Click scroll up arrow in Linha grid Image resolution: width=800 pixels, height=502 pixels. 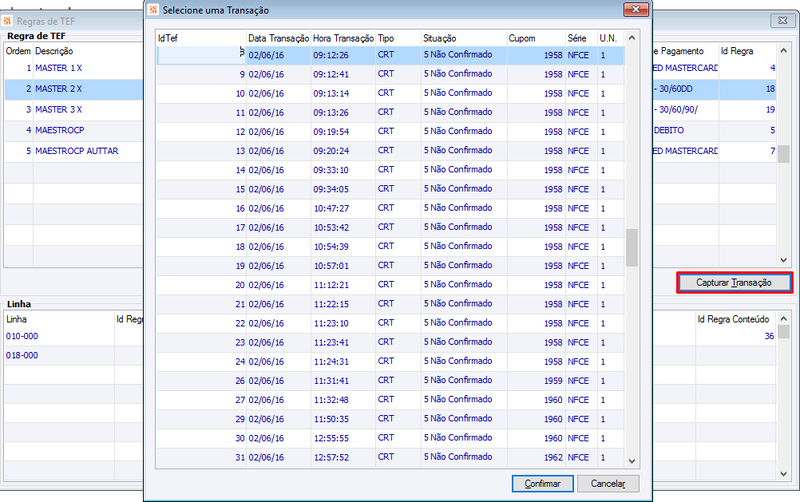pyautogui.click(x=783, y=319)
